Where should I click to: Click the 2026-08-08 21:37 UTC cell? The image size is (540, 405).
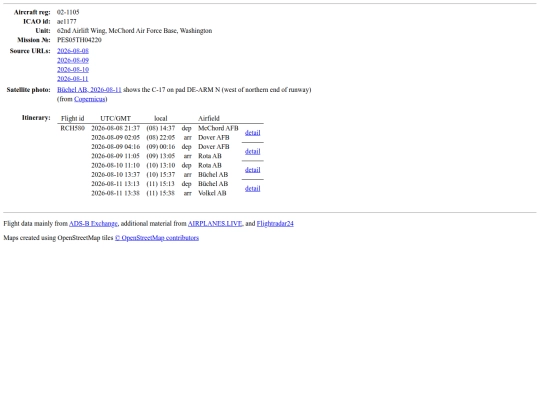pyautogui.click(x=115, y=128)
